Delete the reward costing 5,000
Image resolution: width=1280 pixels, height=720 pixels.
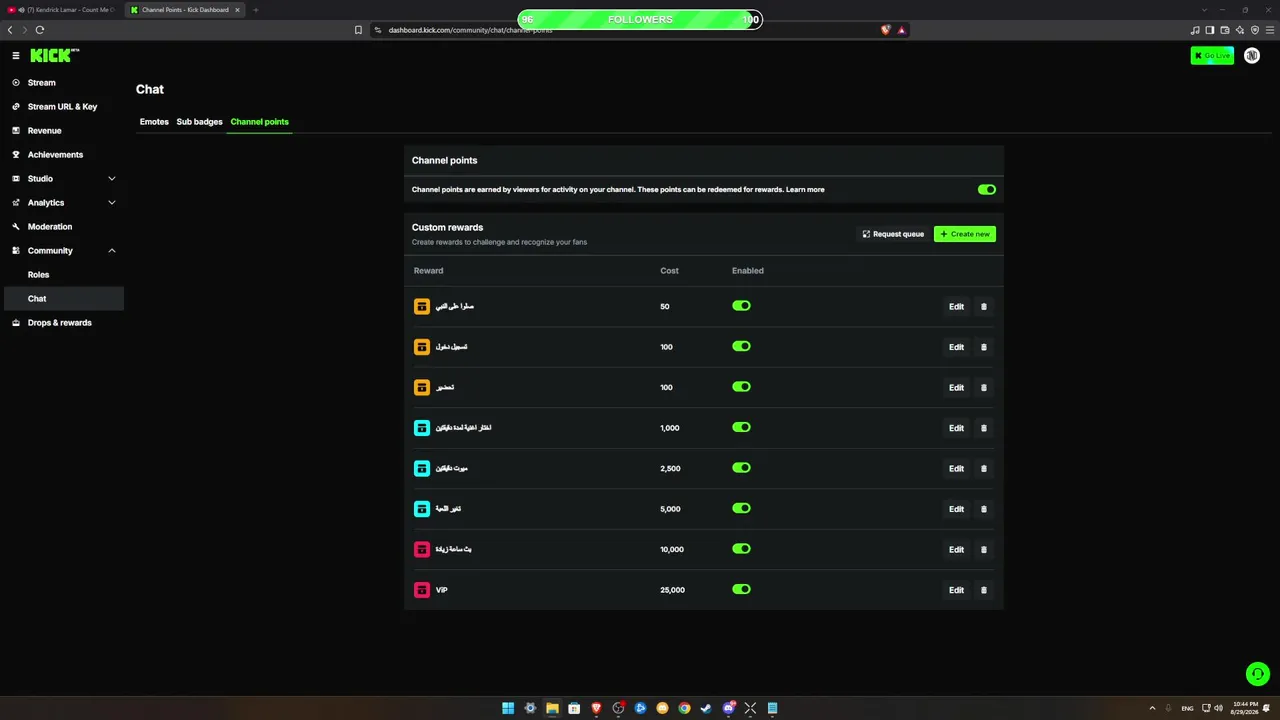[x=983, y=509]
